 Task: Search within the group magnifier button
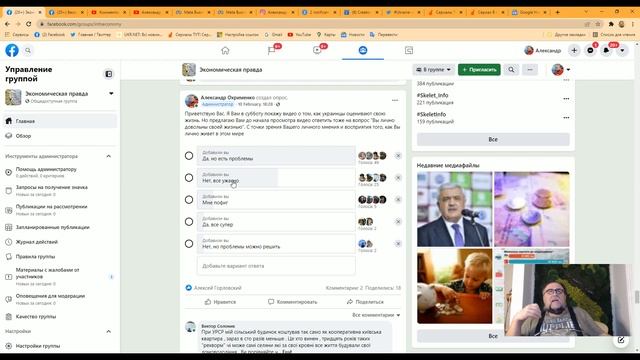[511, 70]
